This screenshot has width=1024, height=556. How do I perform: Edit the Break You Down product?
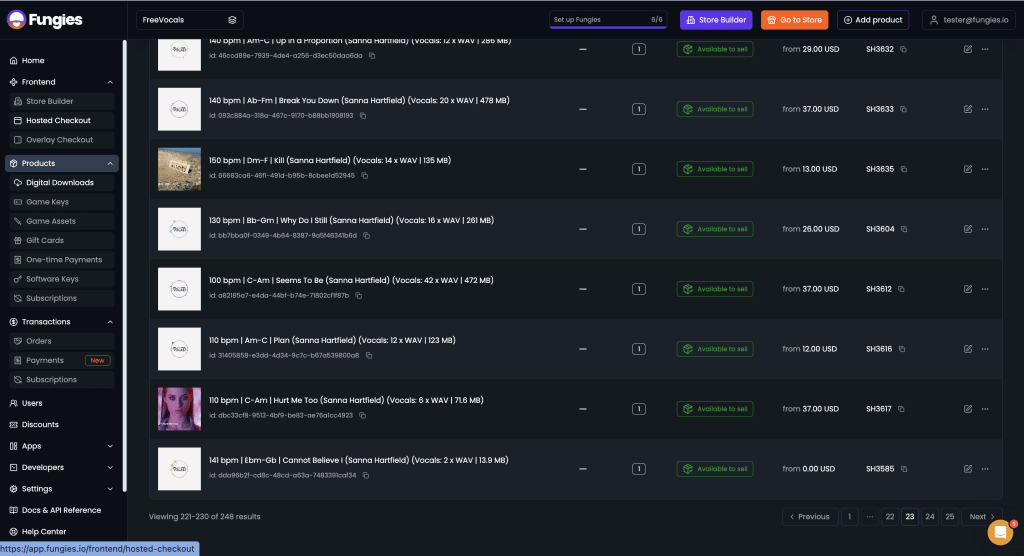pyautogui.click(x=968, y=109)
